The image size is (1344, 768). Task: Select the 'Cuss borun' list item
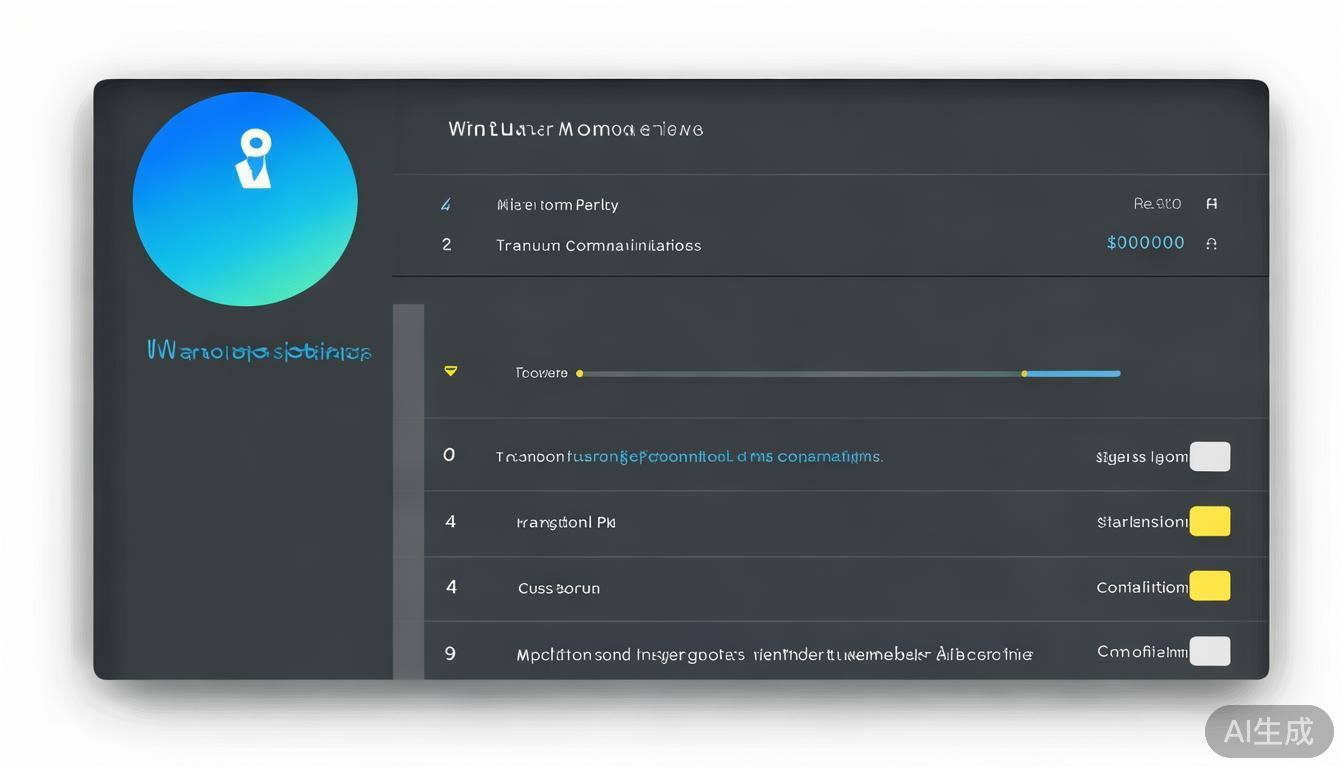558,588
